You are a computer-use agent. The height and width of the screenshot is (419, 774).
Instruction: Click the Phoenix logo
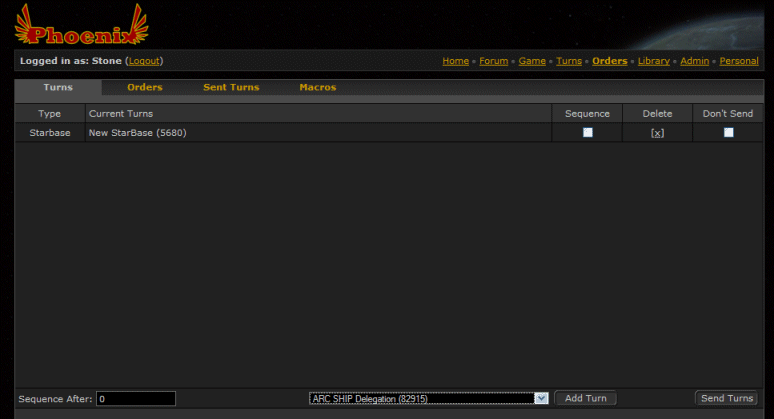coord(81,25)
